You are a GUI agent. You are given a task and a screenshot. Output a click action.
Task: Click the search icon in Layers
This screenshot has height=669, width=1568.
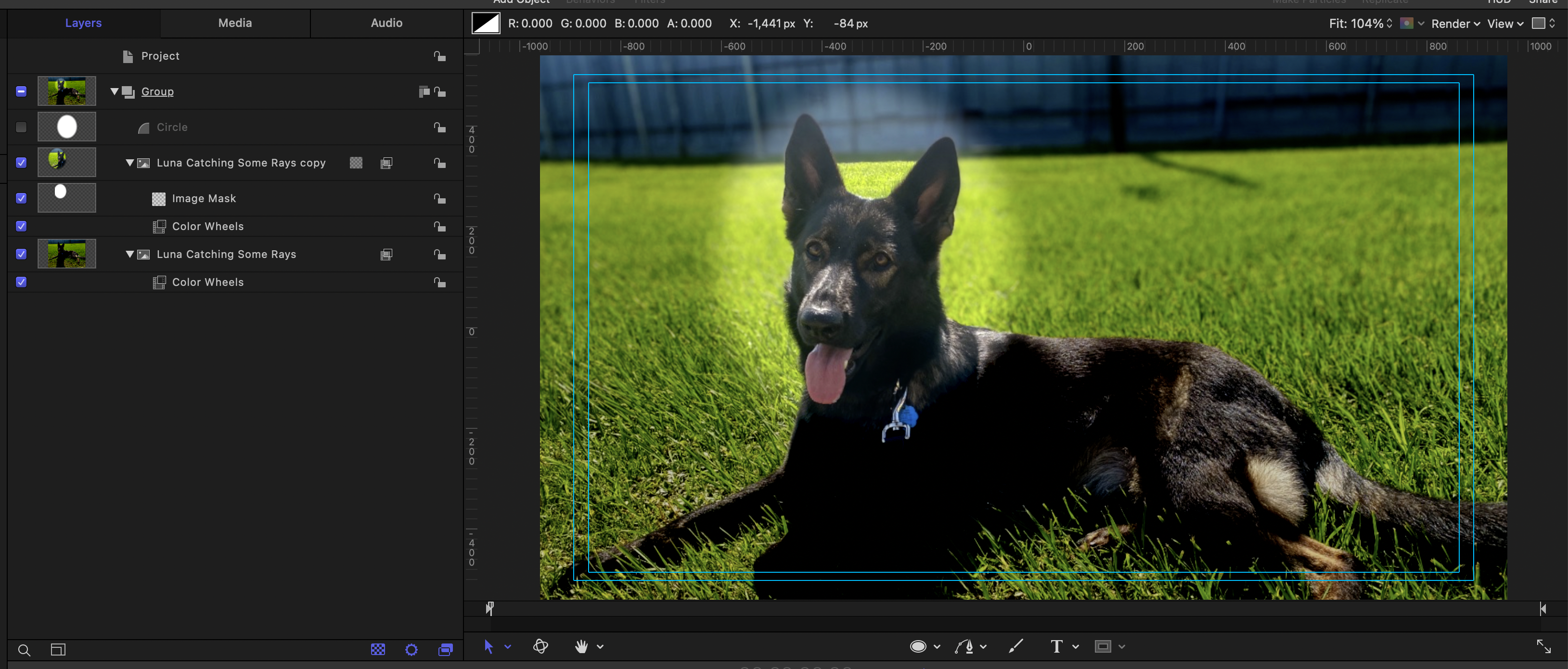tap(25, 650)
